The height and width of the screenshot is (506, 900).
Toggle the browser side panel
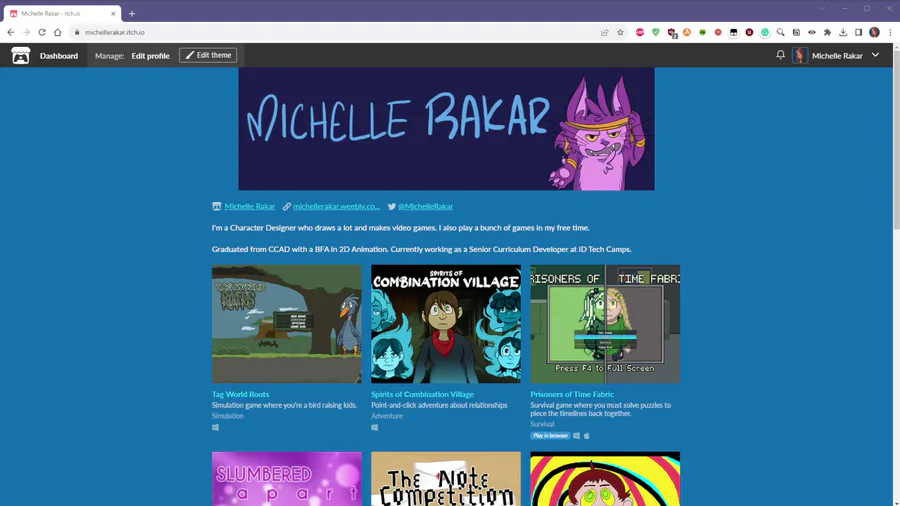(x=859, y=32)
